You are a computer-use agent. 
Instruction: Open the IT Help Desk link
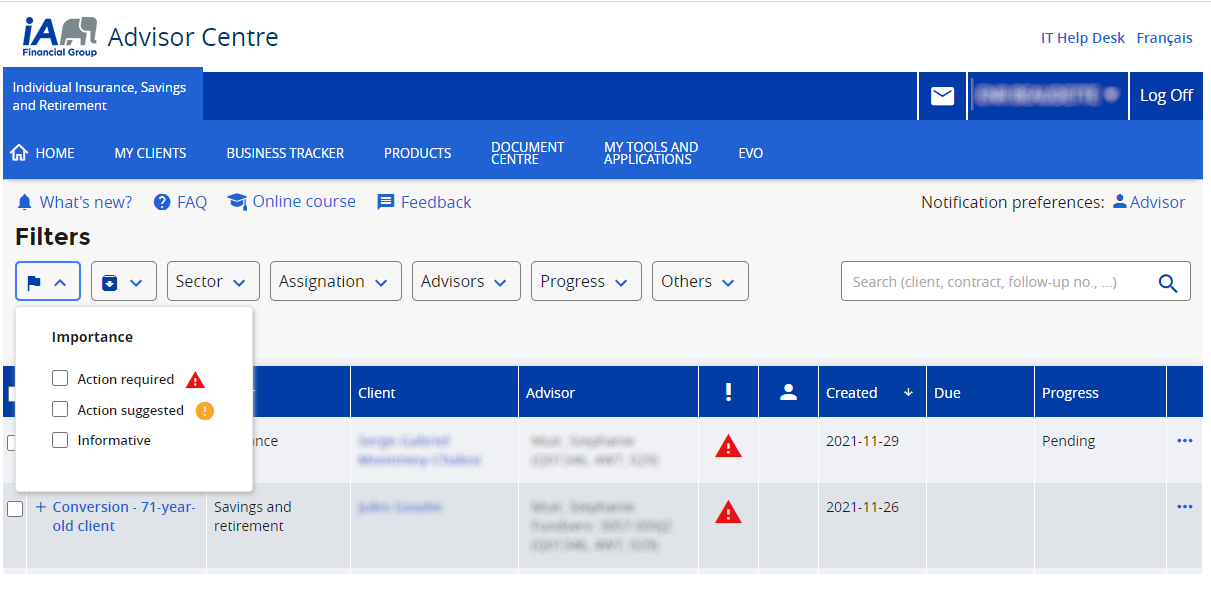tap(1083, 38)
